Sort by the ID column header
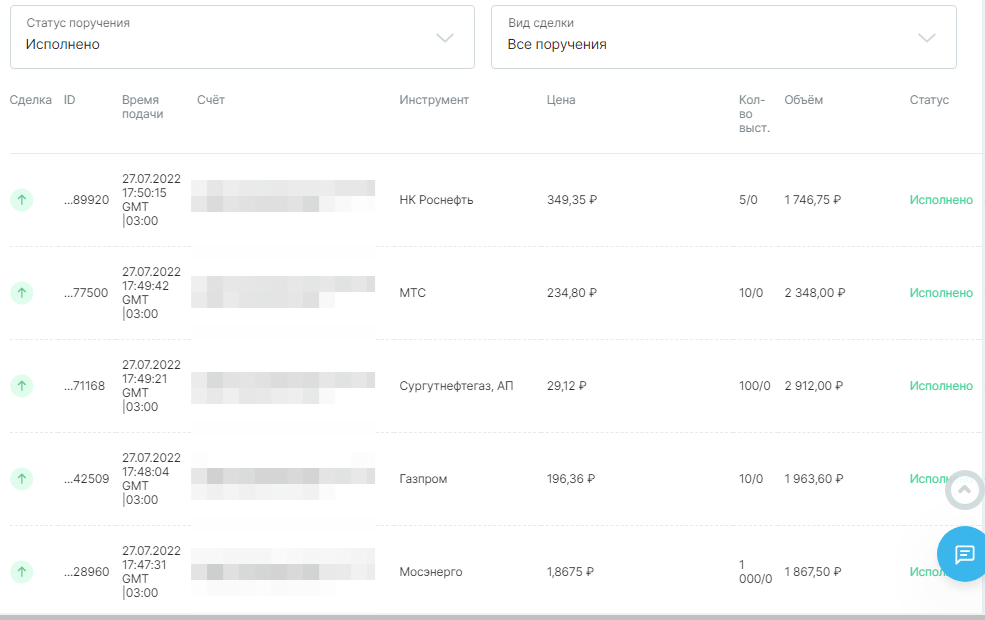 click(69, 100)
